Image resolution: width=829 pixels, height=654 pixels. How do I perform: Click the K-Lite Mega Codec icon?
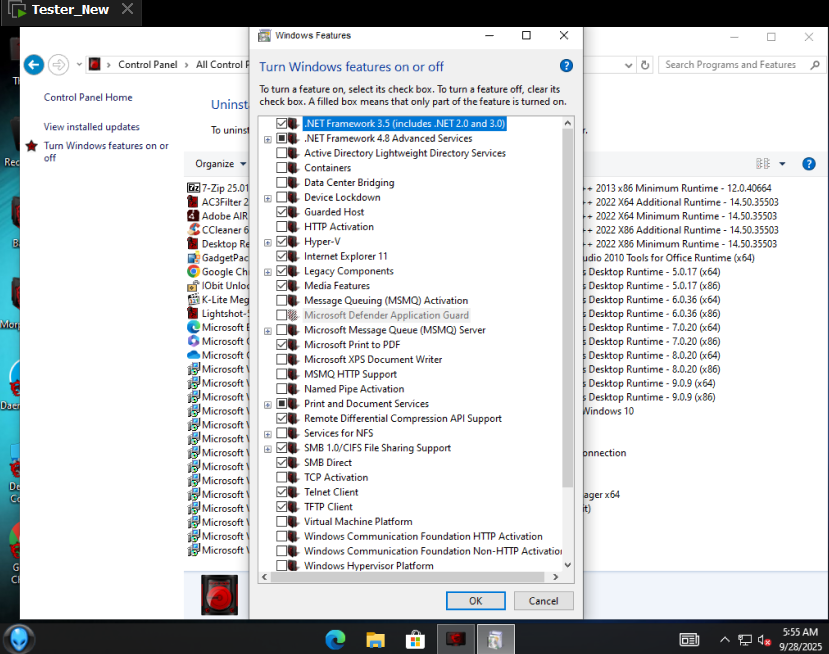tap(194, 299)
